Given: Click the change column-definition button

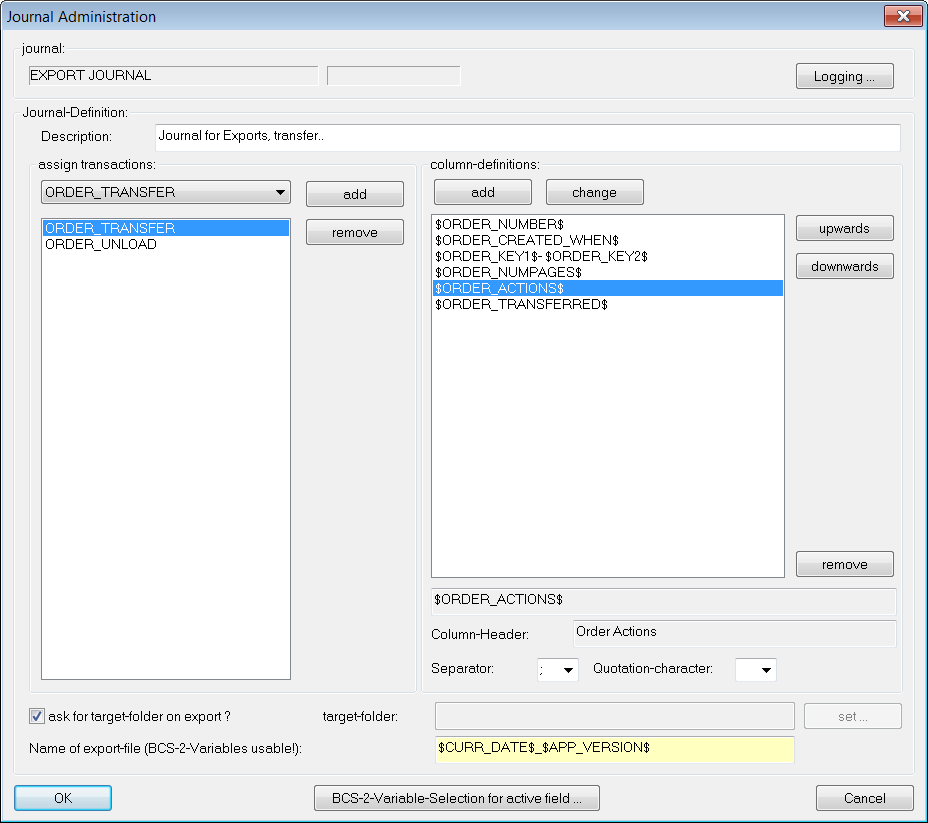Looking at the screenshot, I should tap(594, 192).
